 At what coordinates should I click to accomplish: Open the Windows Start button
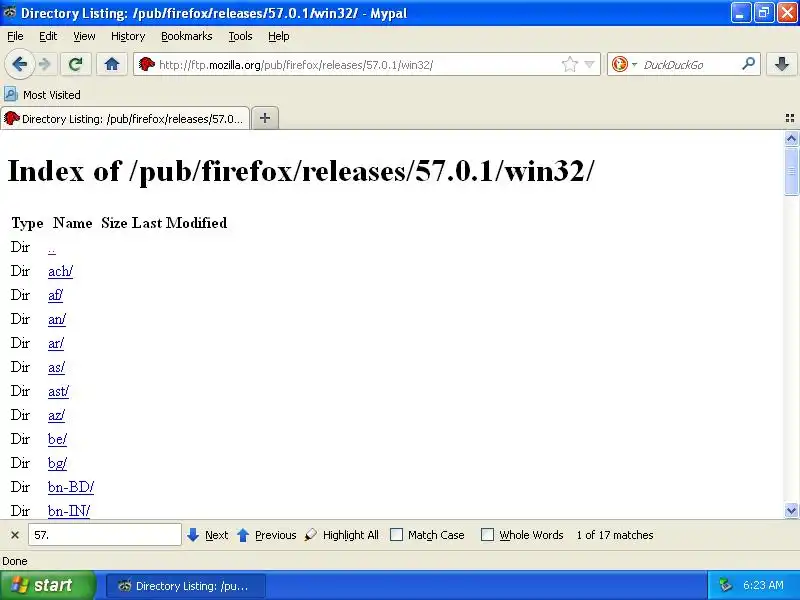tap(47, 585)
